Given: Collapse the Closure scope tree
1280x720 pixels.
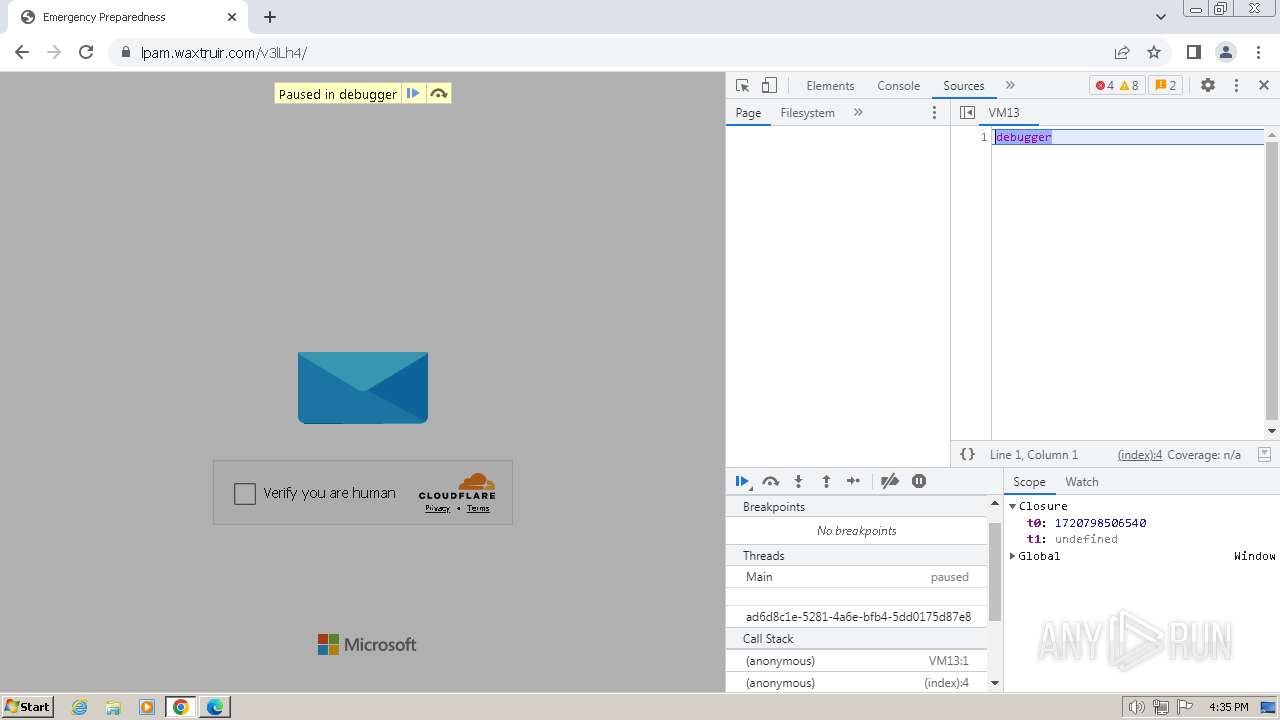Looking at the screenshot, I should click(x=1012, y=507).
